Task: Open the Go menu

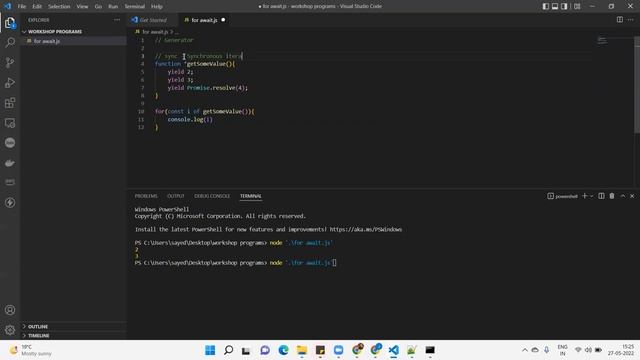Action: [98, 7]
